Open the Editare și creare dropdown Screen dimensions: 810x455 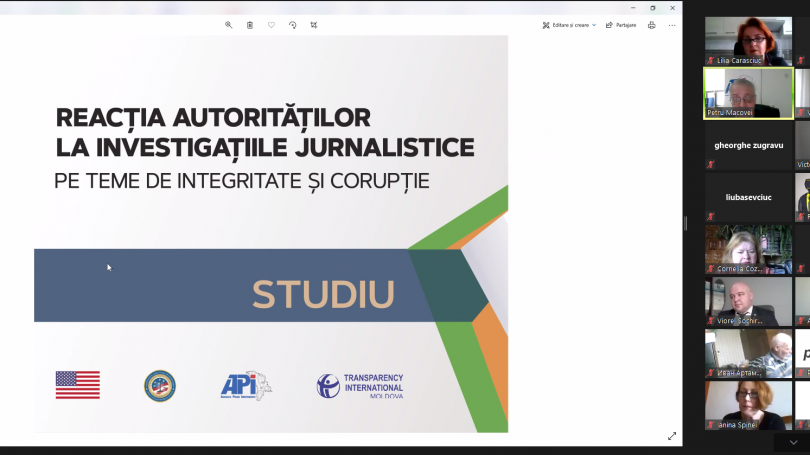pos(569,25)
